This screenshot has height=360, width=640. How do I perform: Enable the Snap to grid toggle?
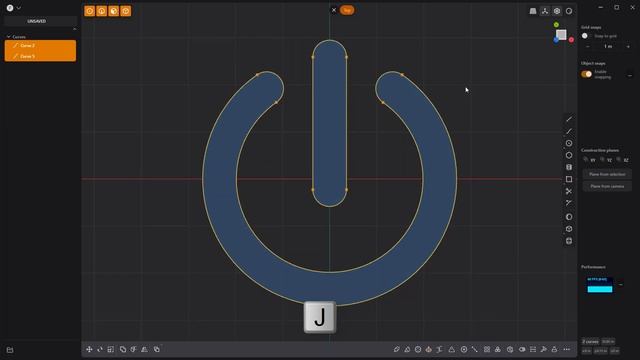coord(587,36)
